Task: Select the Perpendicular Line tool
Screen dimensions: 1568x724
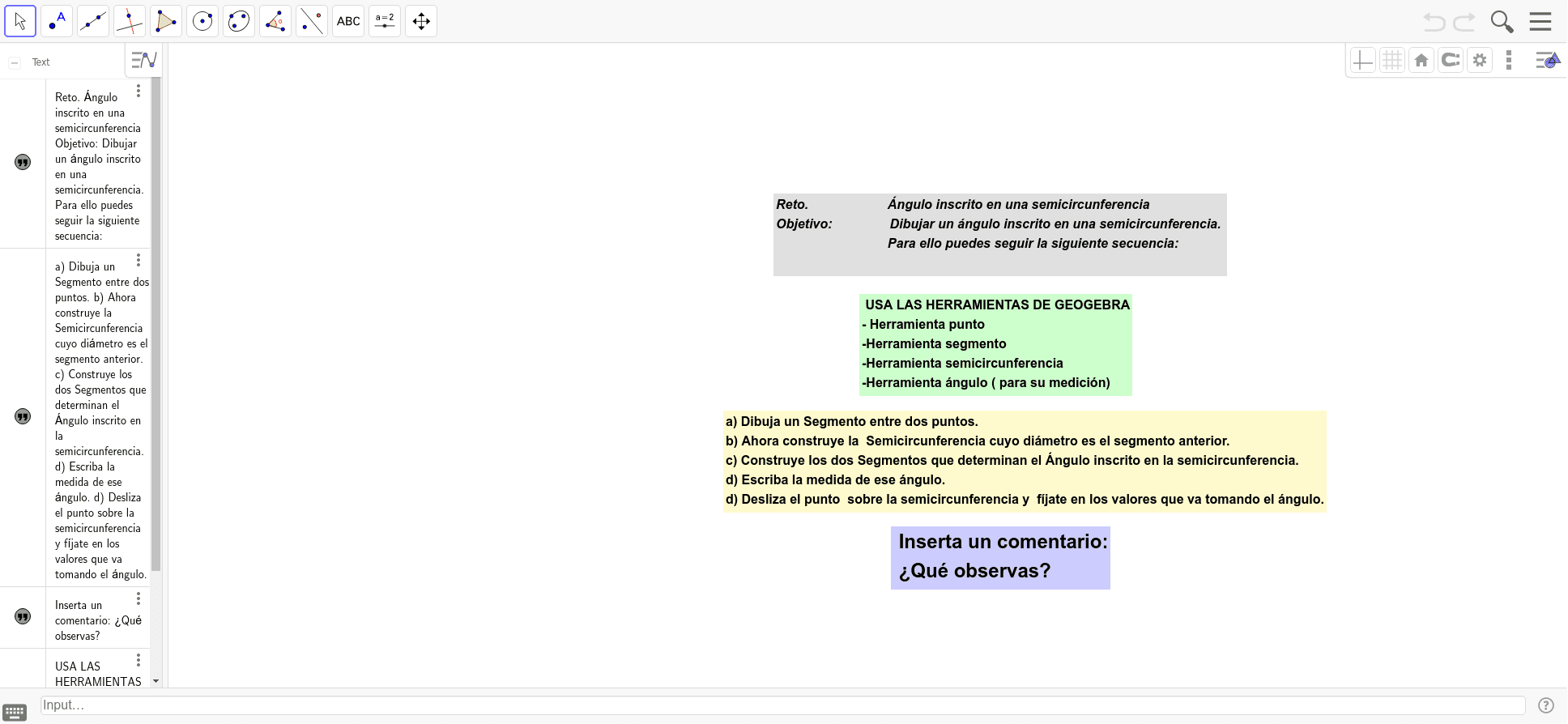Action: pos(130,21)
